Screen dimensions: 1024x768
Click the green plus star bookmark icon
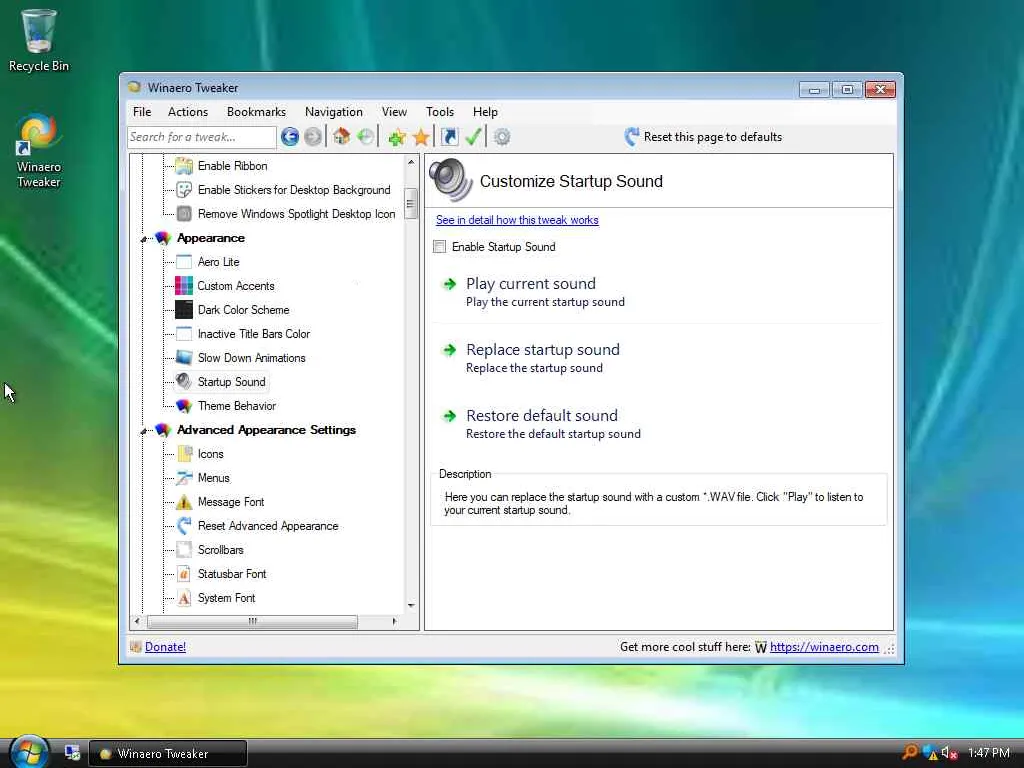(396, 136)
